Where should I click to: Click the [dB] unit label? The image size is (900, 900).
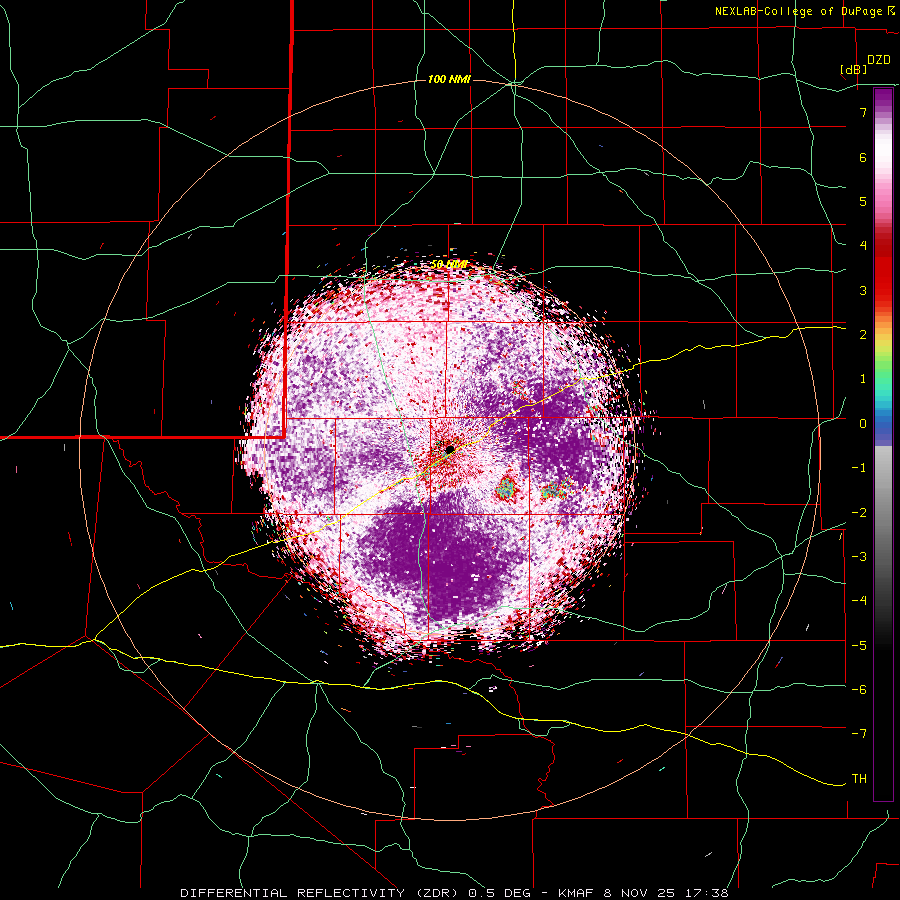point(854,70)
